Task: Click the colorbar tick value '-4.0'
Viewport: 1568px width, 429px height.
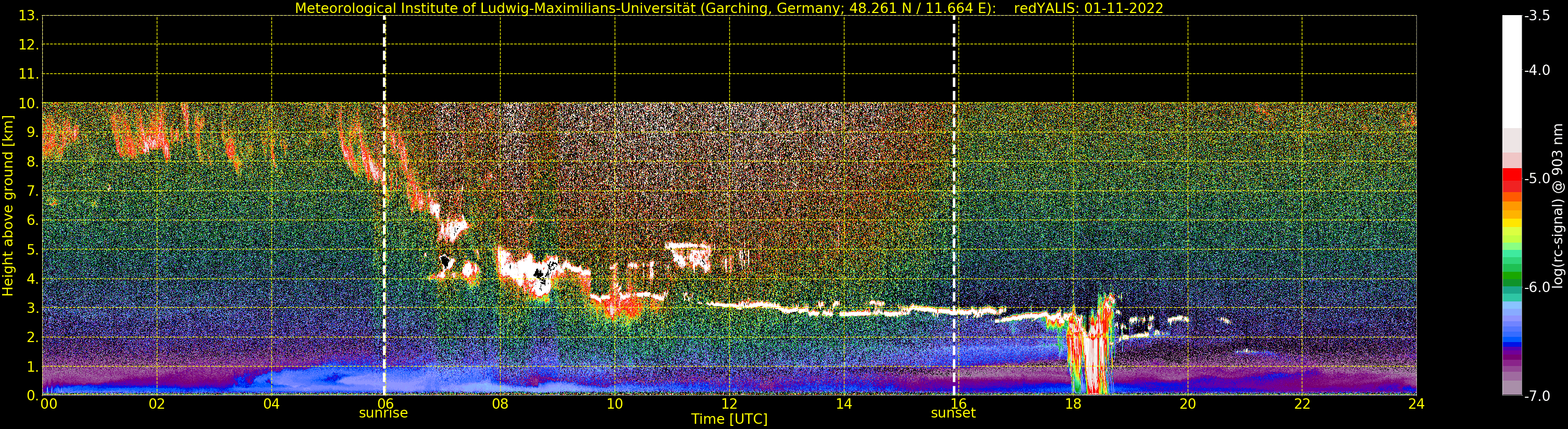Action: [1538, 70]
